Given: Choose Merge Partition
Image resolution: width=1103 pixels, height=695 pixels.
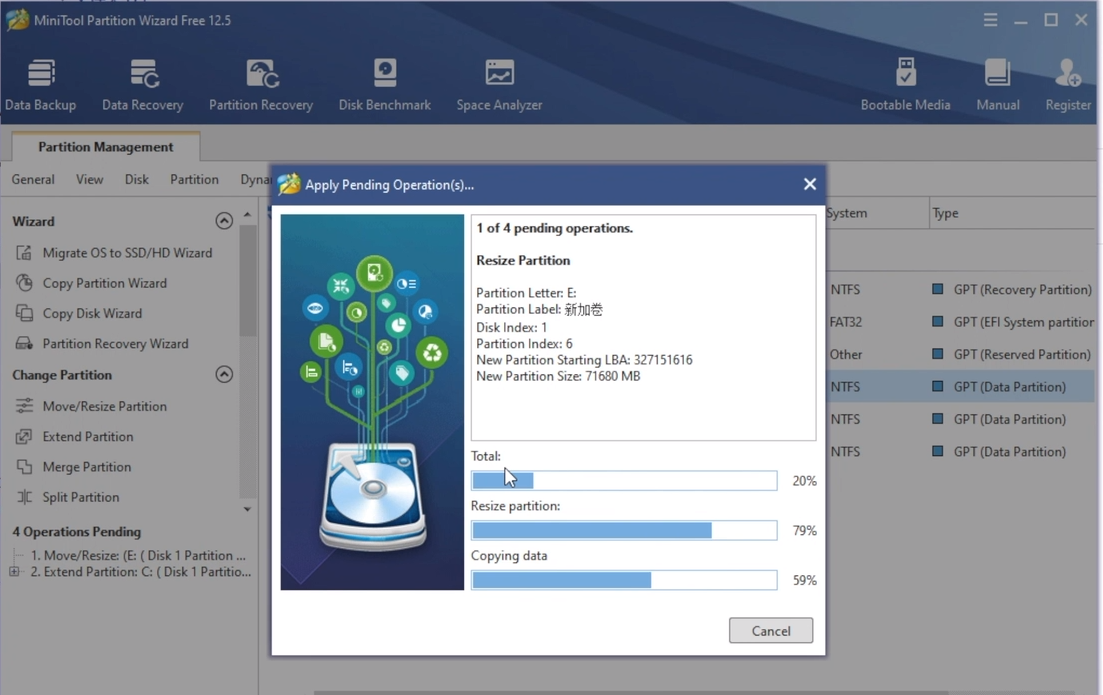Looking at the screenshot, I should point(87,466).
